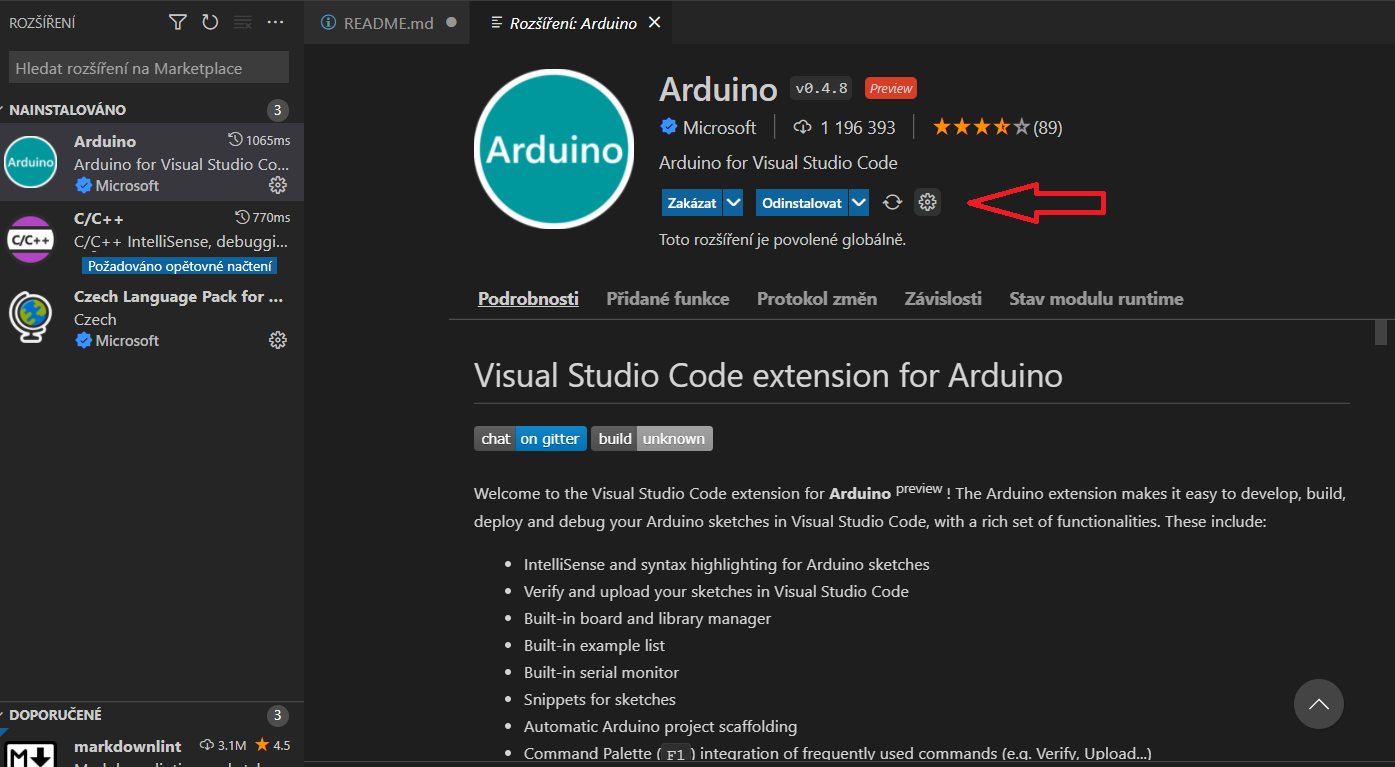Click 'Snippets for sketches' list item
This screenshot has width=1395, height=767.
coord(600,699)
